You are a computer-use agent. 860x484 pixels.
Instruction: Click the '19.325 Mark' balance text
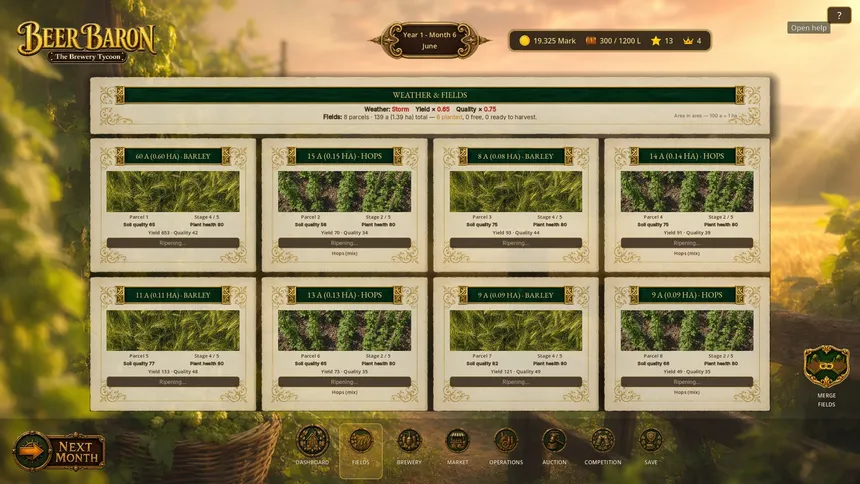coord(554,41)
